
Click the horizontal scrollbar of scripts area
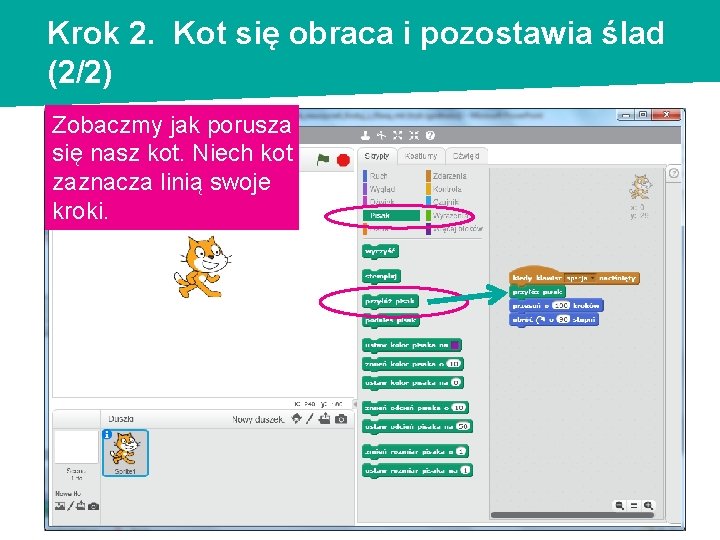[572, 515]
